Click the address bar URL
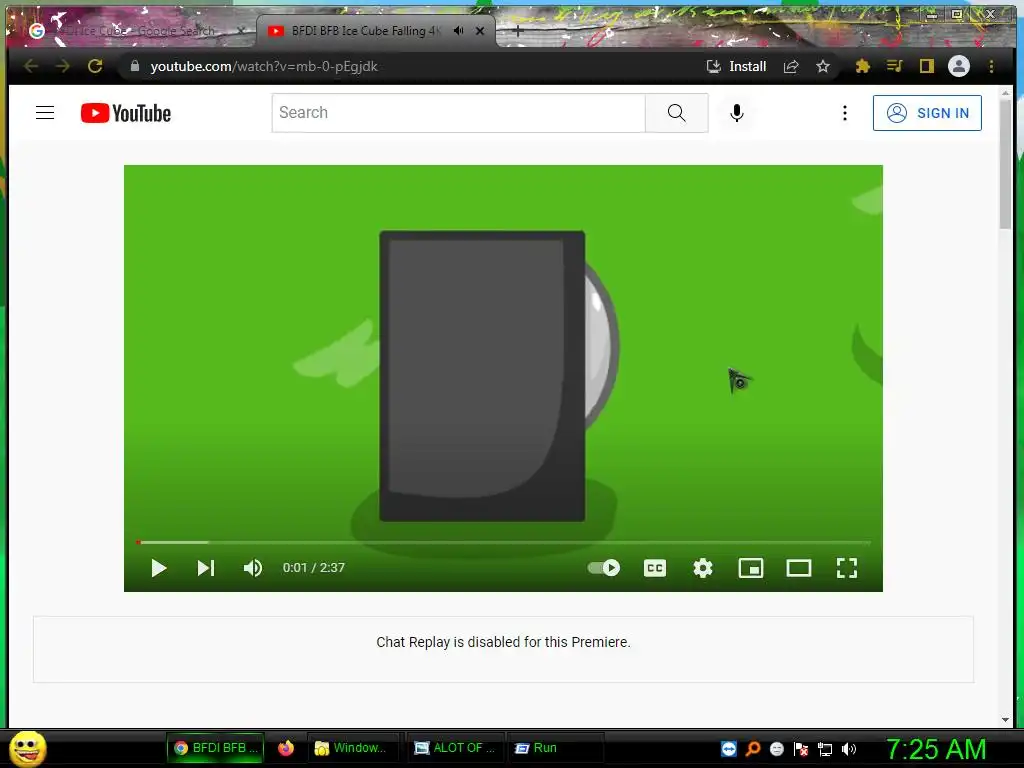 [264, 66]
